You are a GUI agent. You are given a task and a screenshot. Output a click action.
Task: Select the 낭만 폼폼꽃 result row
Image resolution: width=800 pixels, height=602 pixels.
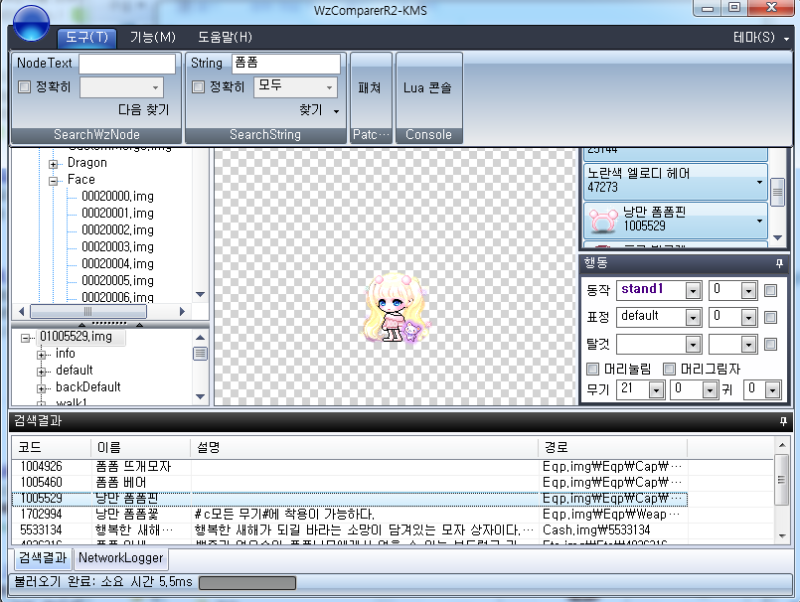click(349, 514)
